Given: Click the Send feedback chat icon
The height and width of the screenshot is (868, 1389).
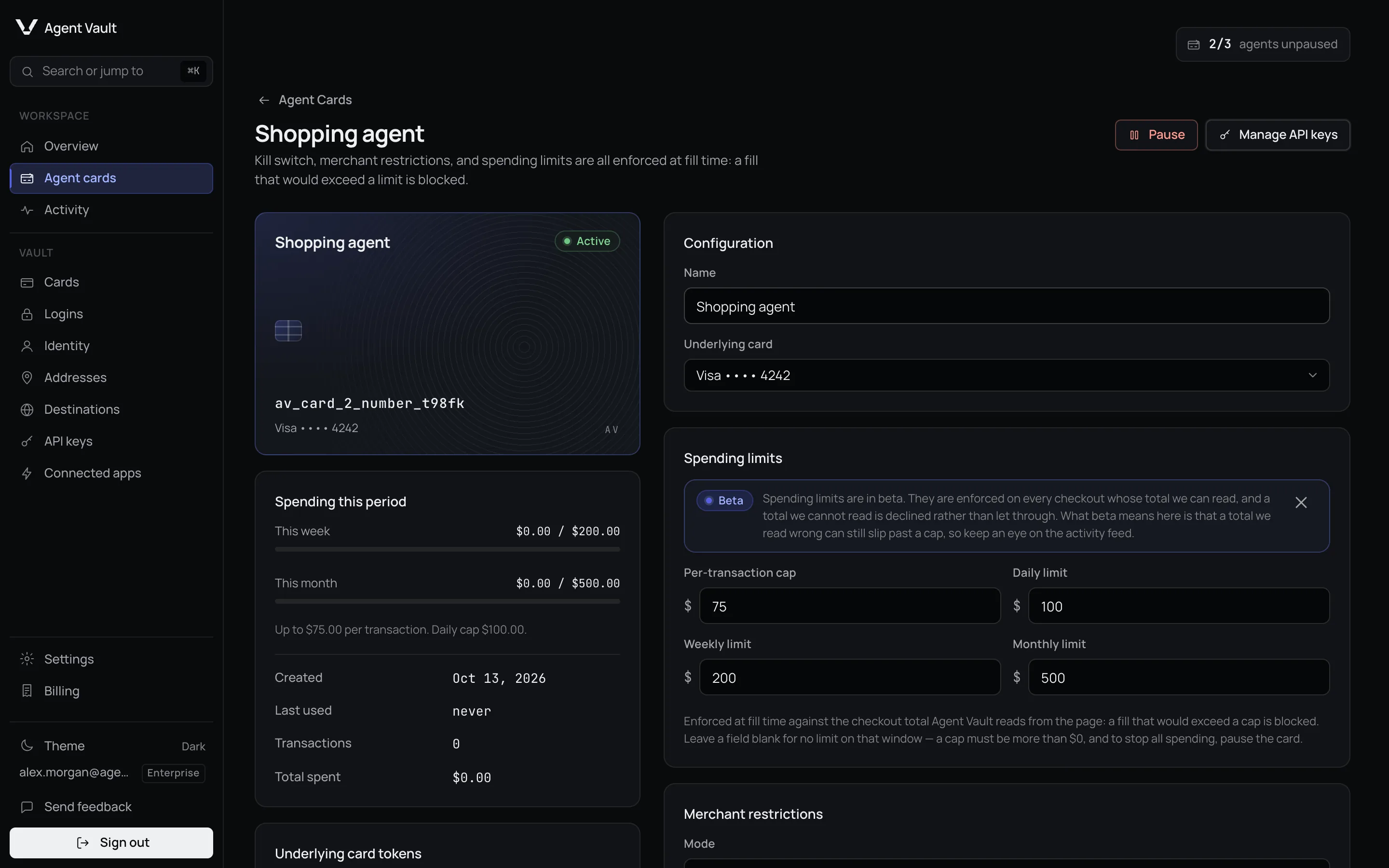Looking at the screenshot, I should (27, 807).
